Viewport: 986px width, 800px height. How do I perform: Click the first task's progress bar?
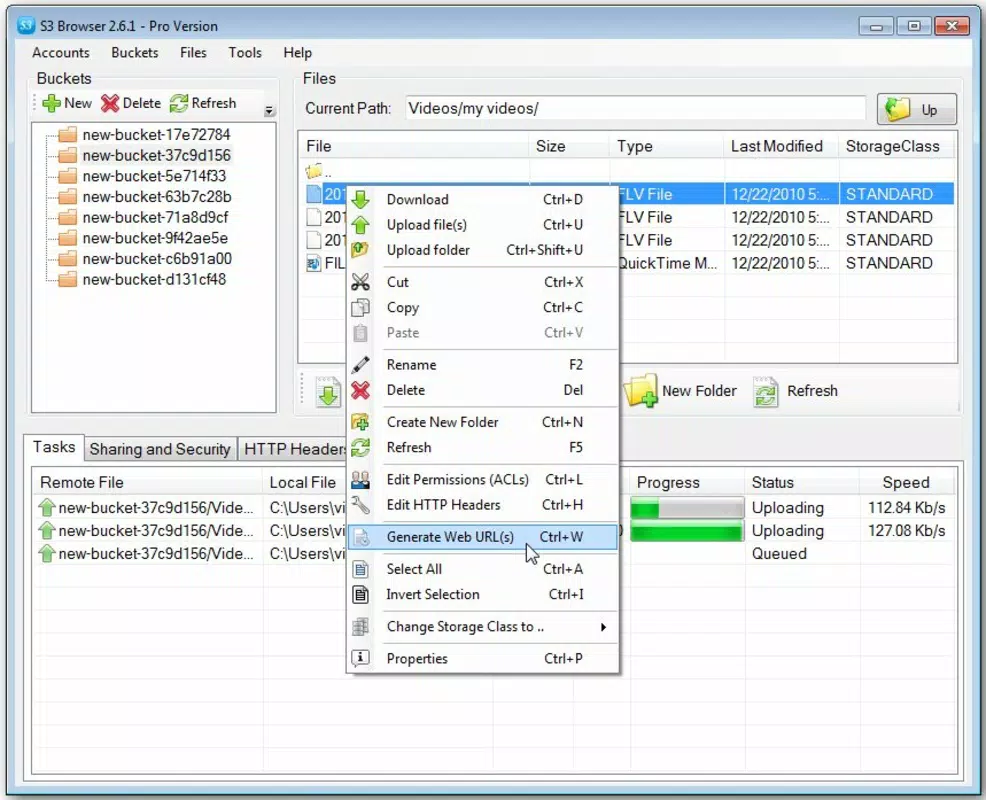pos(687,508)
